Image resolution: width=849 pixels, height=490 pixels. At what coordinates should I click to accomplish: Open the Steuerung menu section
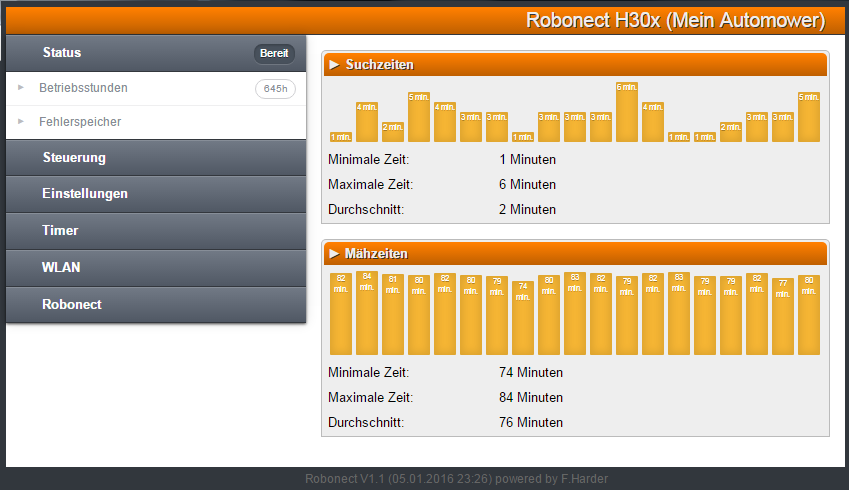coord(156,158)
